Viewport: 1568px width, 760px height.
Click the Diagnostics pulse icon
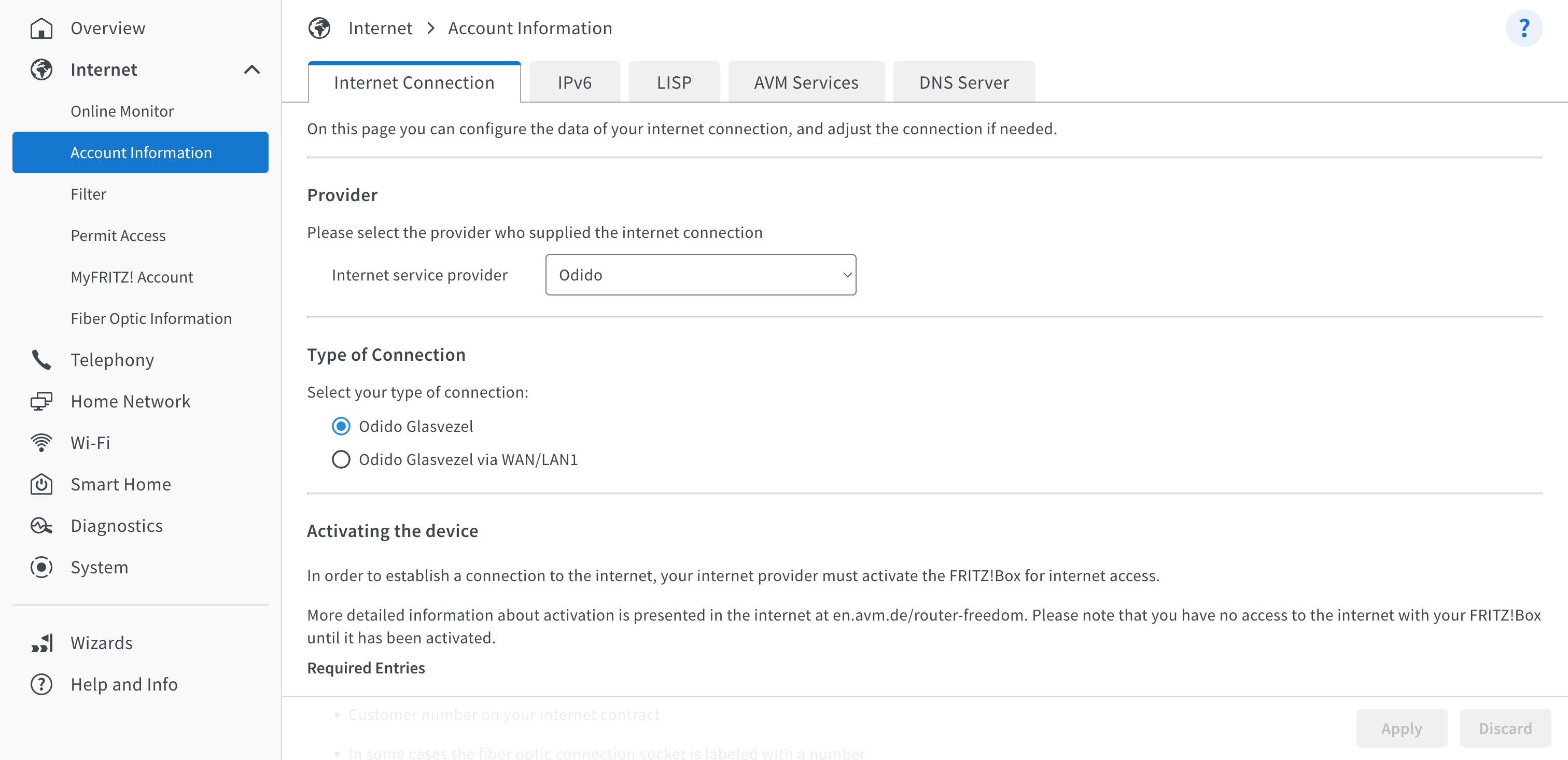click(x=41, y=525)
